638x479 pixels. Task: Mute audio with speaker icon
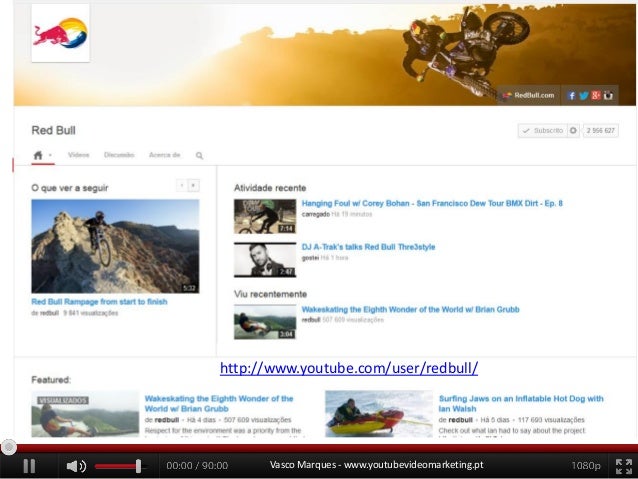(x=76, y=466)
